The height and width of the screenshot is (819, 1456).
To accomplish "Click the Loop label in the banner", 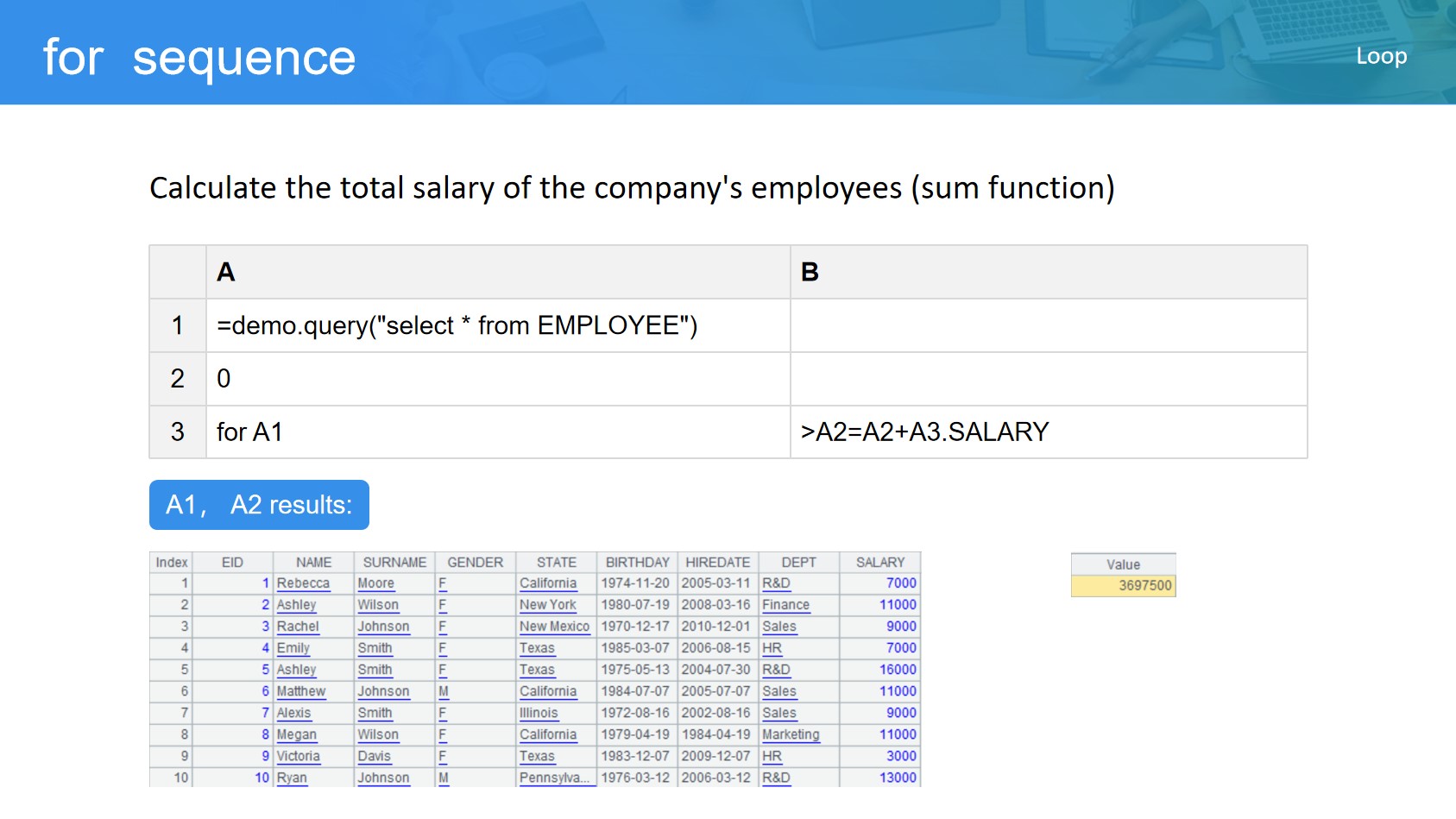I will click(x=1381, y=56).
